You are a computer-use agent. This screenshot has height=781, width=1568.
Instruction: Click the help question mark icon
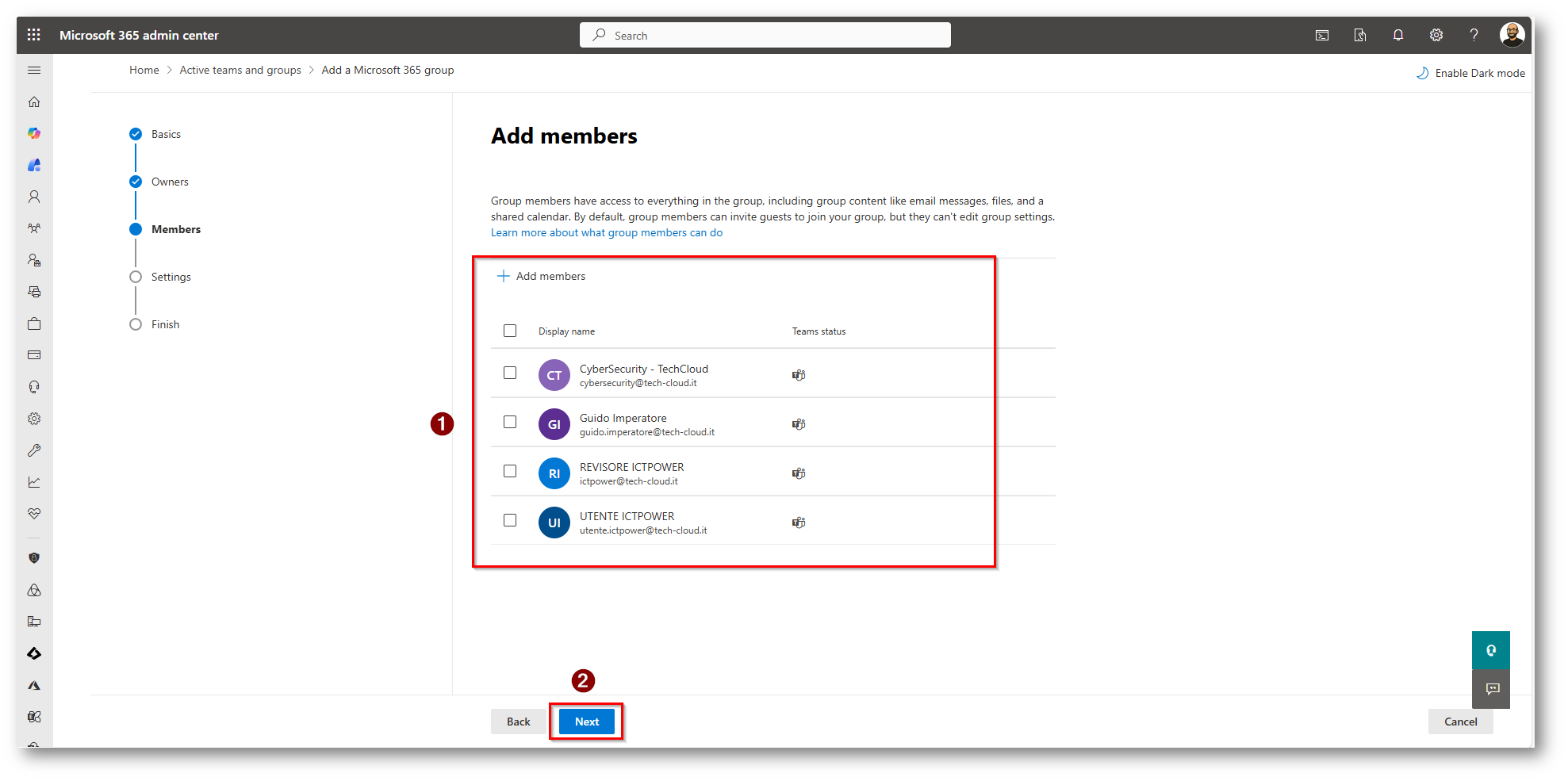(x=1474, y=35)
